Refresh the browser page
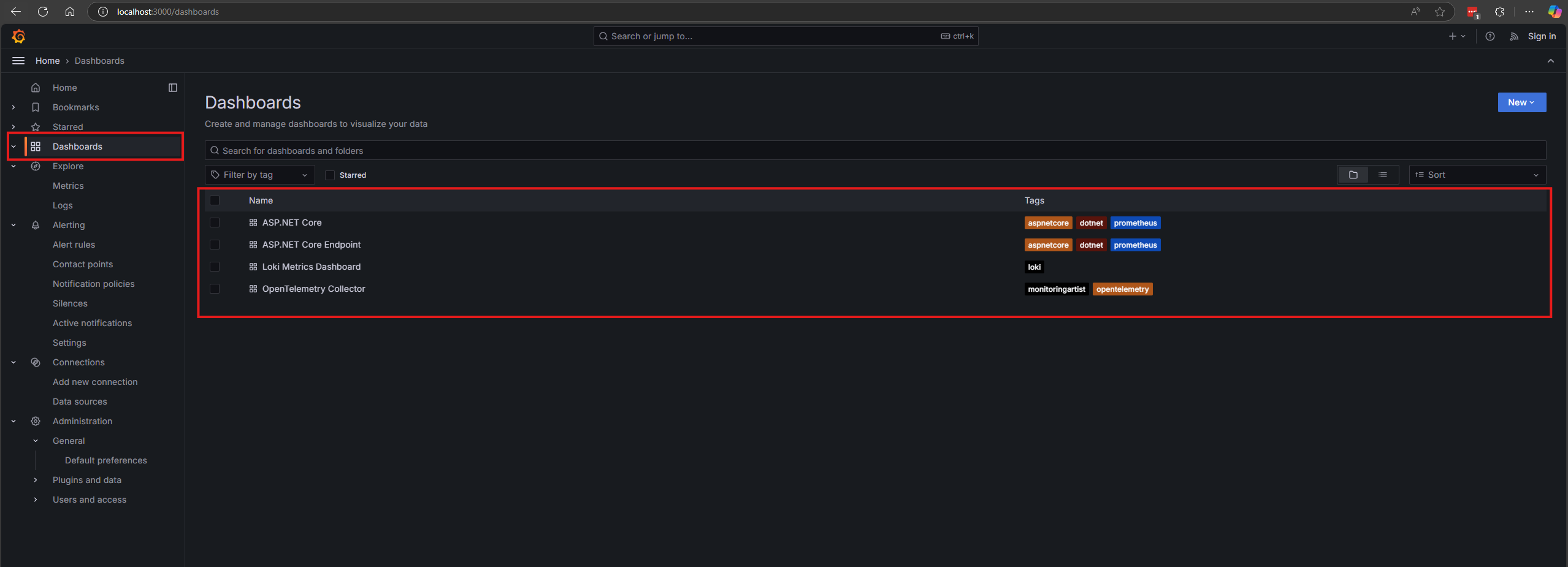The width and height of the screenshot is (1568, 567). (x=43, y=12)
